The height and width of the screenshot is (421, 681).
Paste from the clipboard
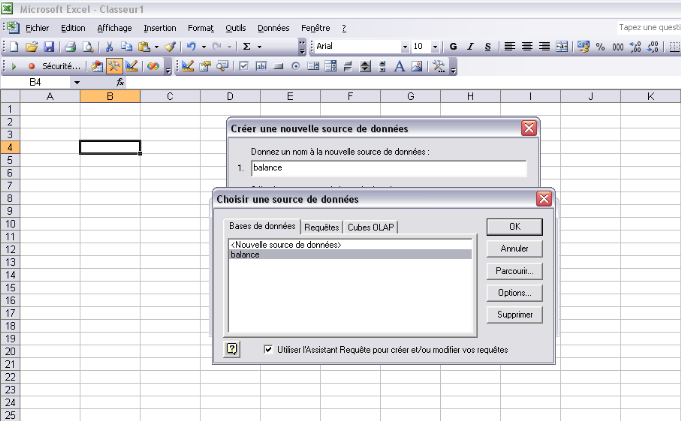click(x=144, y=46)
